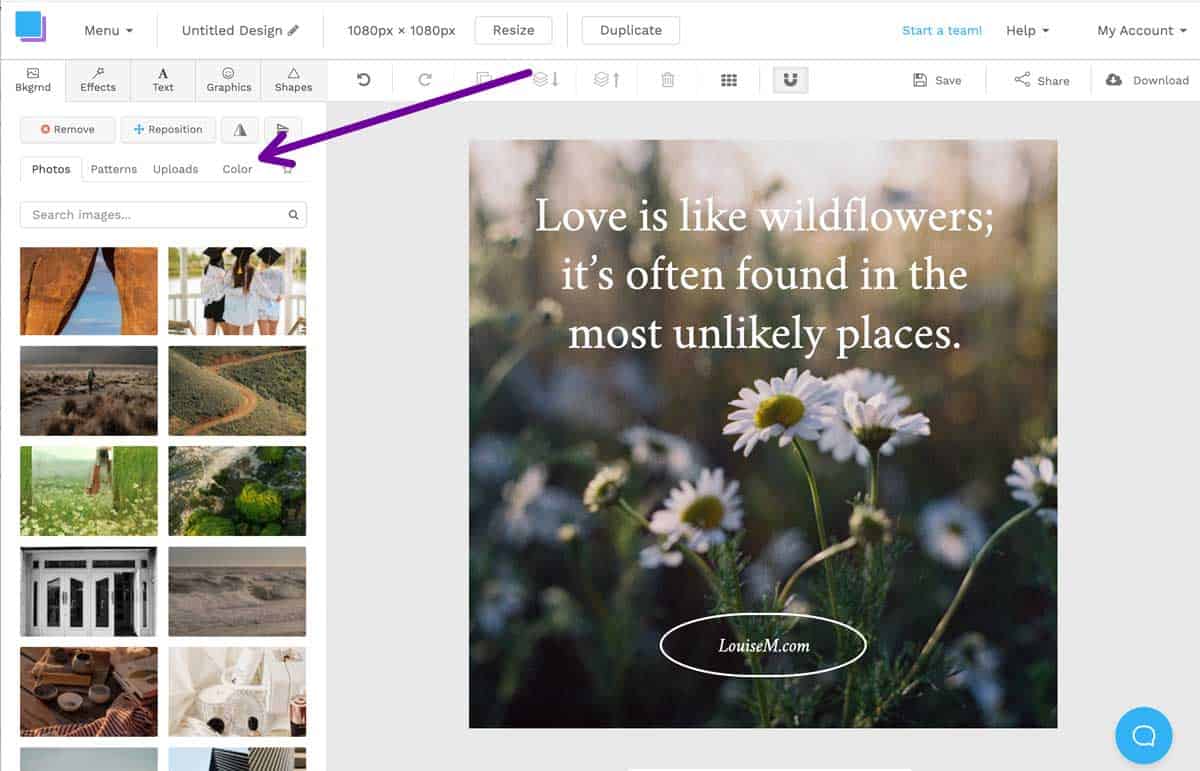Expand the Help dropdown

(1027, 30)
